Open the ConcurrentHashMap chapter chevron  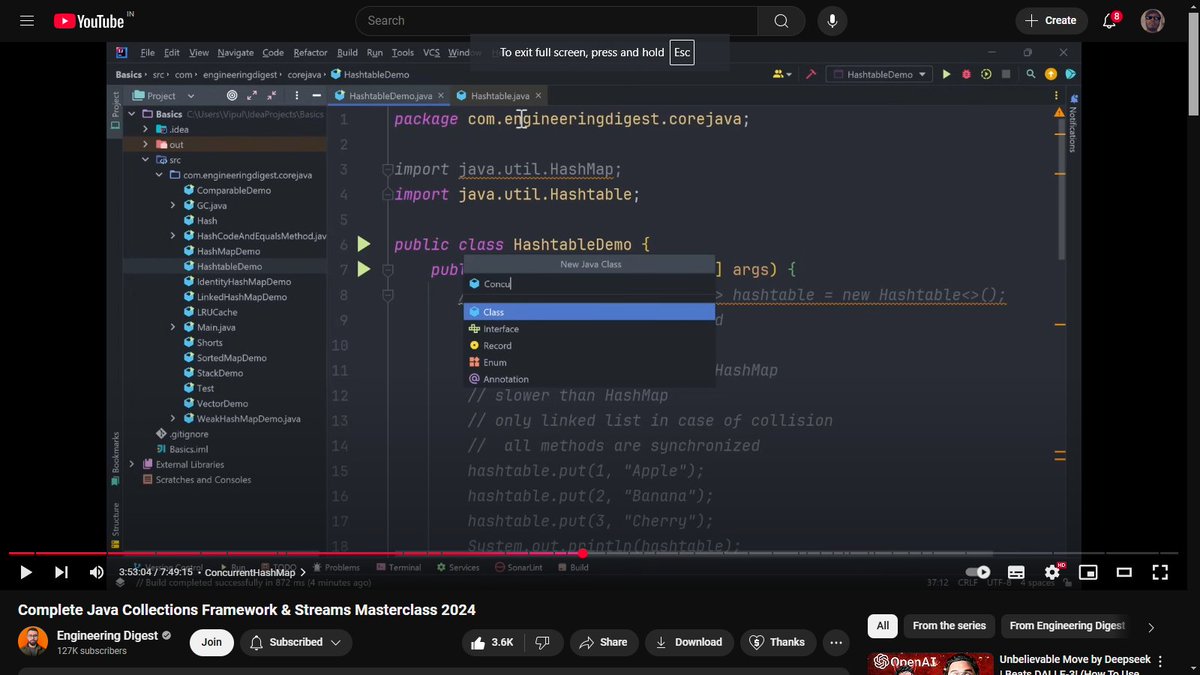coord(303,572)
